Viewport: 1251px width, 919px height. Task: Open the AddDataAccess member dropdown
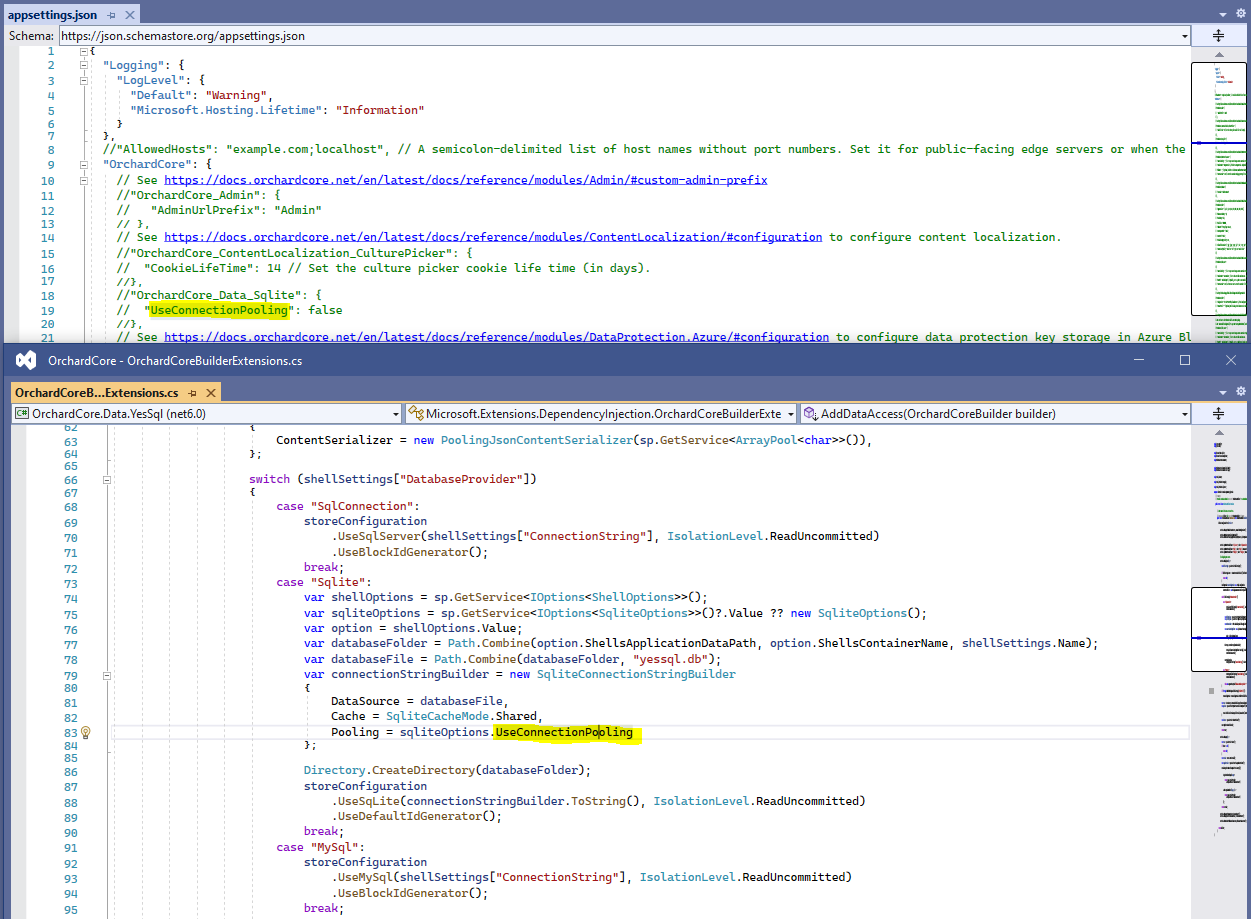(996, 413)
